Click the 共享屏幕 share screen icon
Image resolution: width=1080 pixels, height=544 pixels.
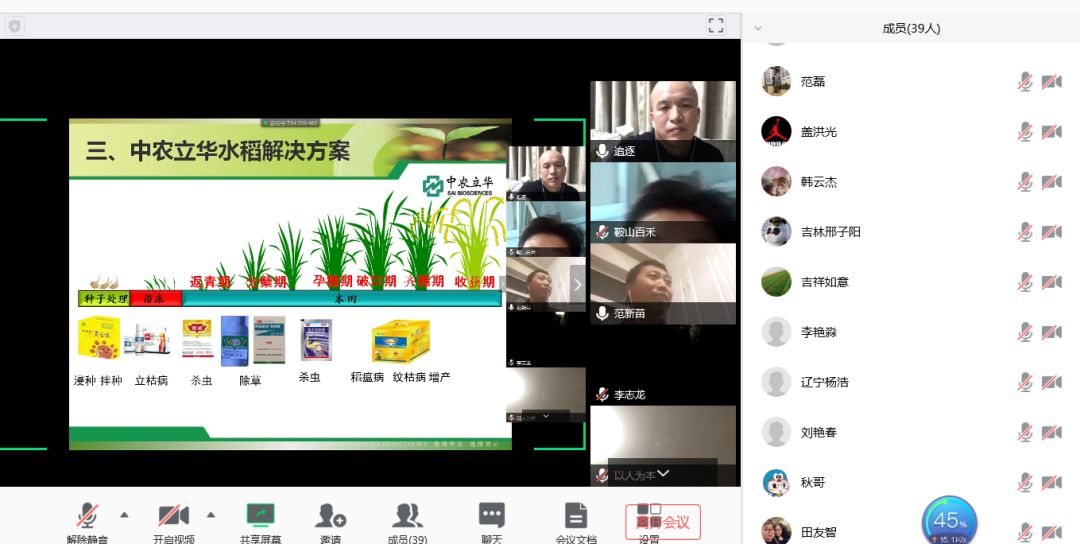[260, 514]
